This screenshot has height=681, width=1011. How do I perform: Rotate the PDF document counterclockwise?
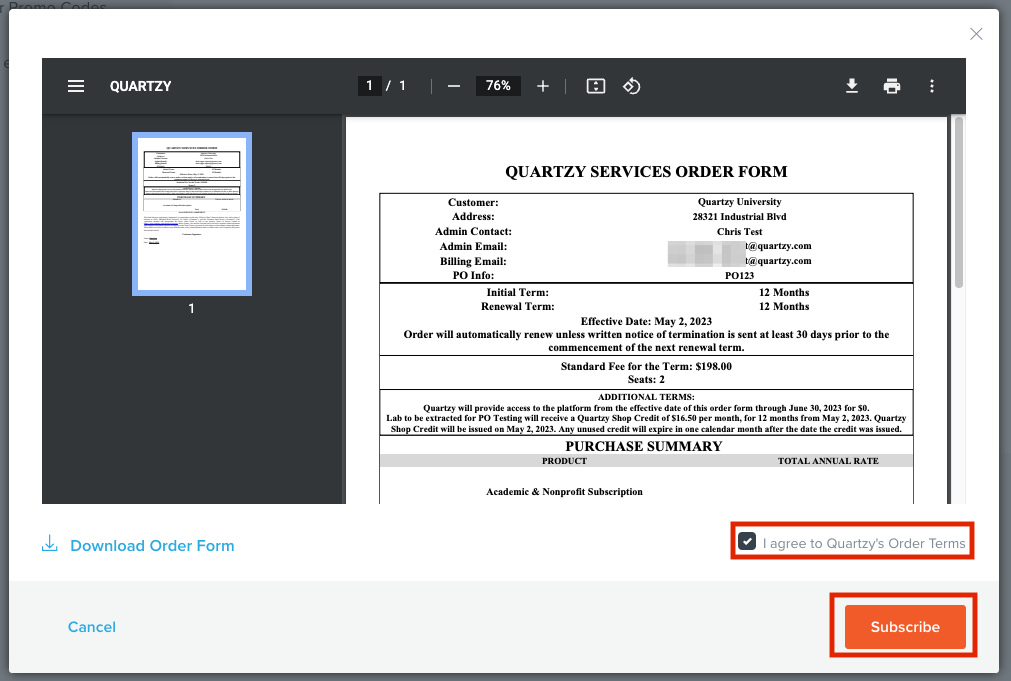pyautogui.click(x=631, y=86)
